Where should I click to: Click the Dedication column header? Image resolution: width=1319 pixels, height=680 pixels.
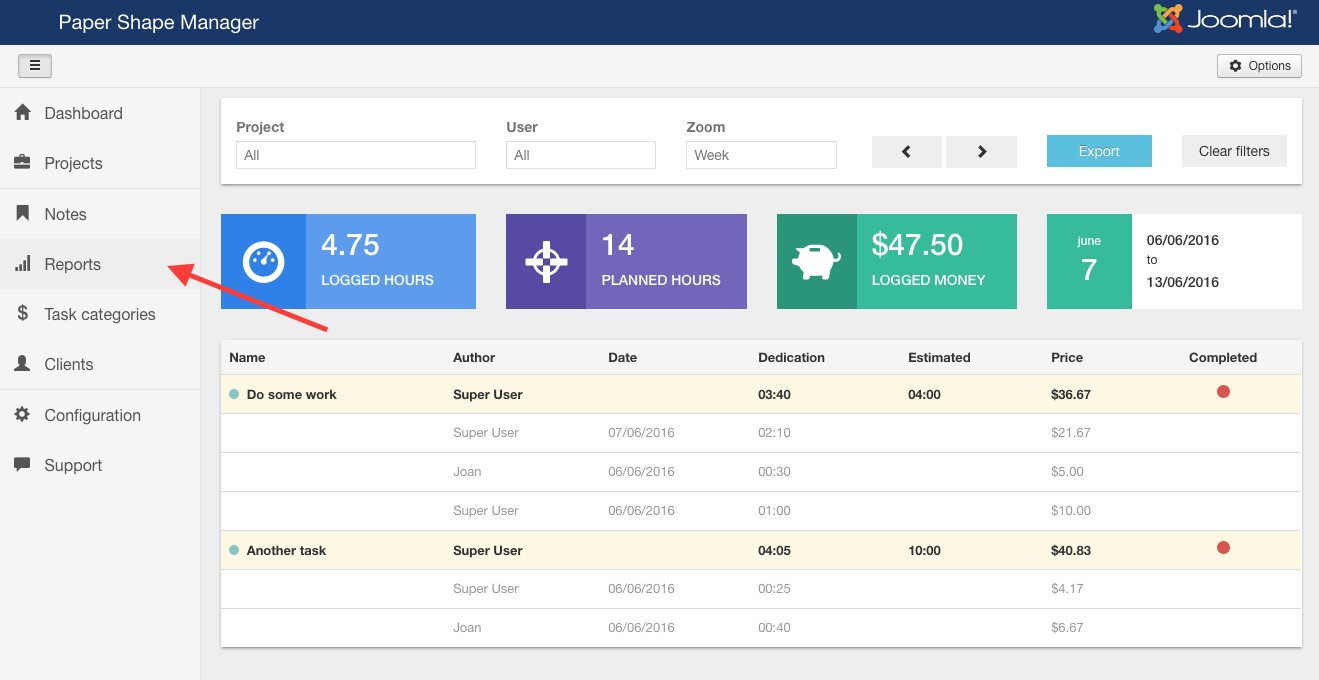[791, 357]
